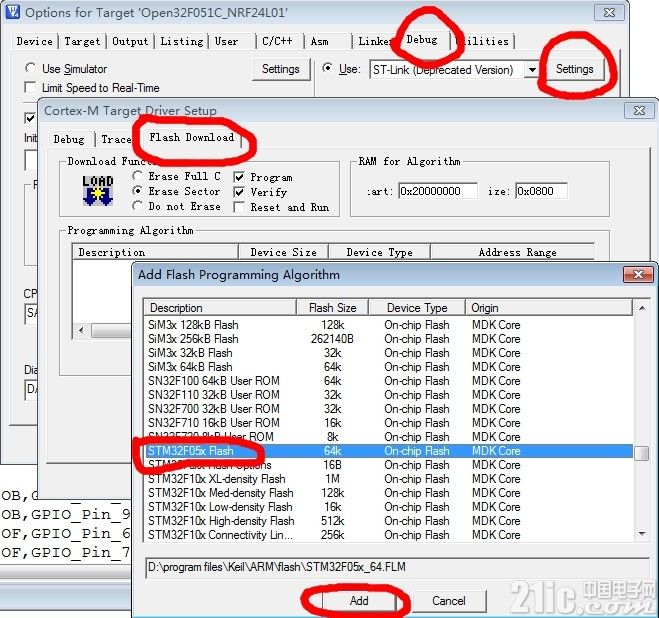Screen dimensions: 659x618
Task: Switch to the Output tab
Action: [130, 41]
